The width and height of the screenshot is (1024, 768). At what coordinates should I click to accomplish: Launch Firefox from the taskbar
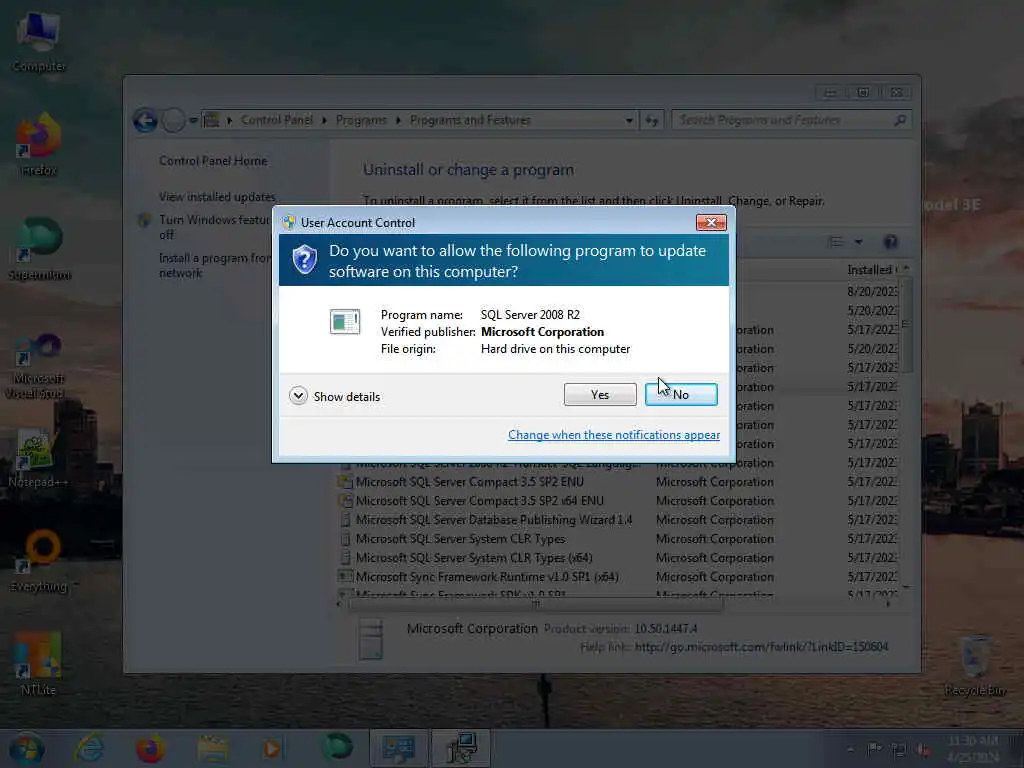tap(150, 748)
